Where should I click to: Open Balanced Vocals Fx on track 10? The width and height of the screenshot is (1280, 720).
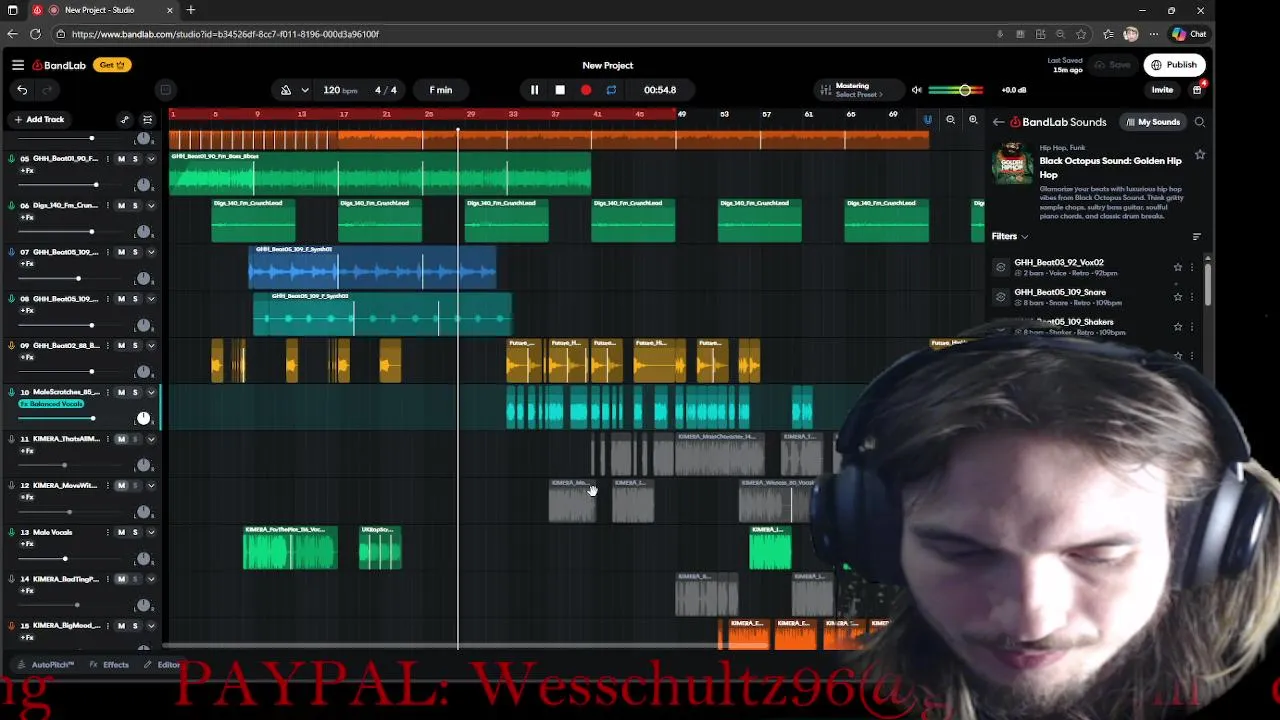[x=51, y=404]
